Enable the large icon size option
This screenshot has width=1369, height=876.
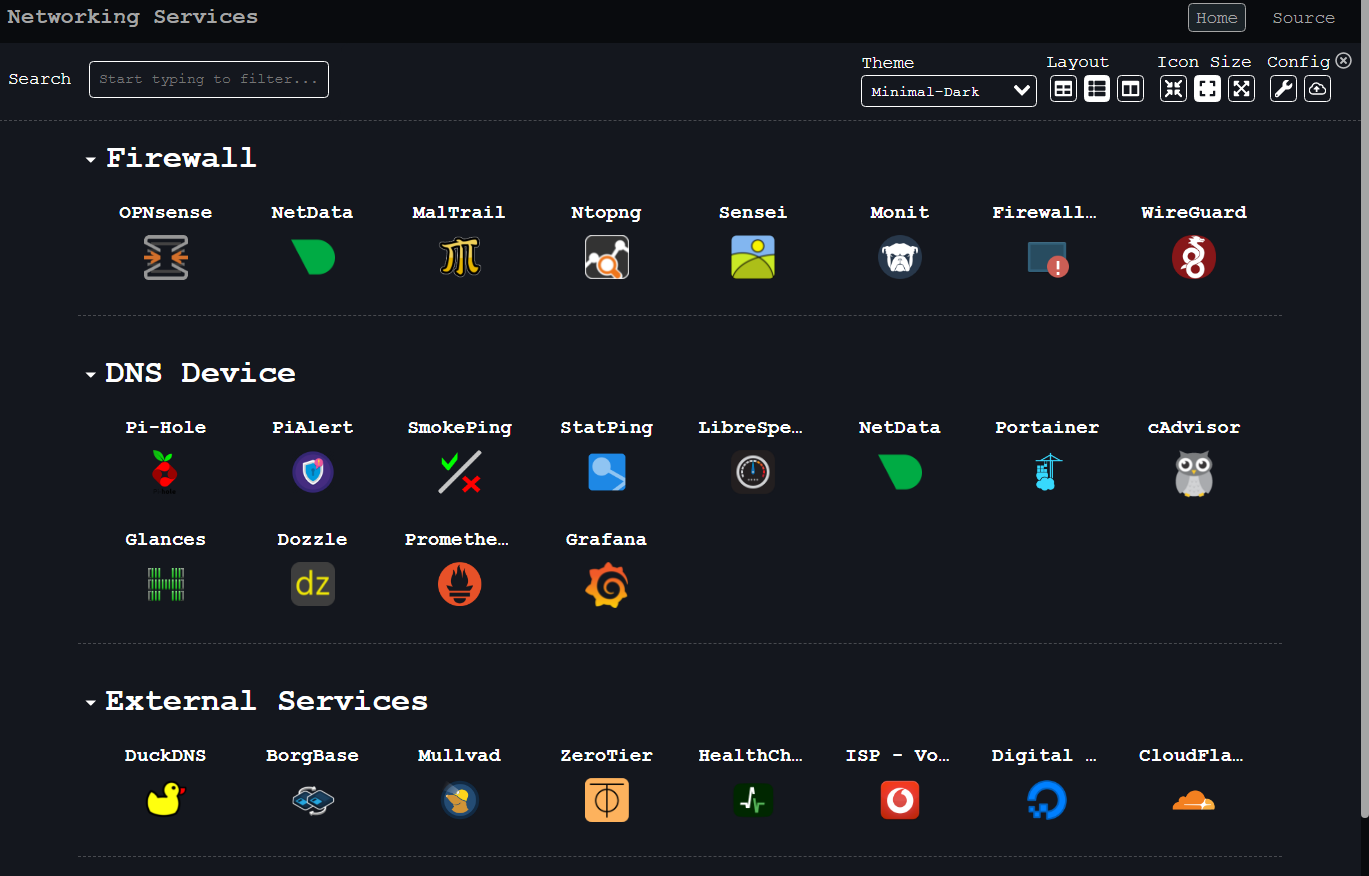pos(1241,88)
